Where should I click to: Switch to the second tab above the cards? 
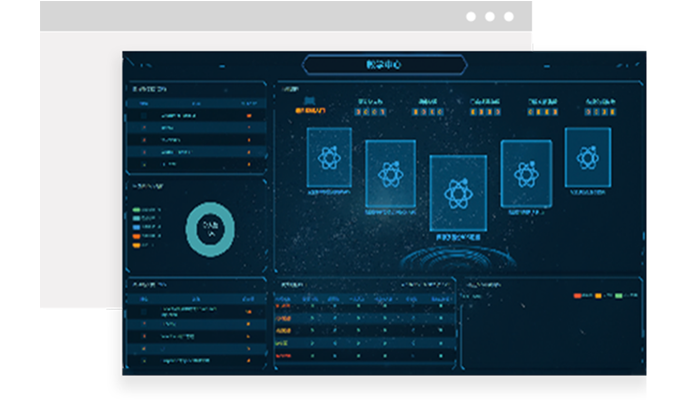click(370, 107)
